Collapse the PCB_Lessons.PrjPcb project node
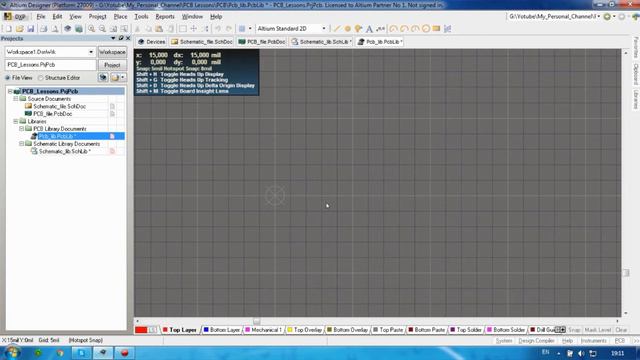Image resolution: width=640 pixels, height=360 pixels. pos(10,91)
